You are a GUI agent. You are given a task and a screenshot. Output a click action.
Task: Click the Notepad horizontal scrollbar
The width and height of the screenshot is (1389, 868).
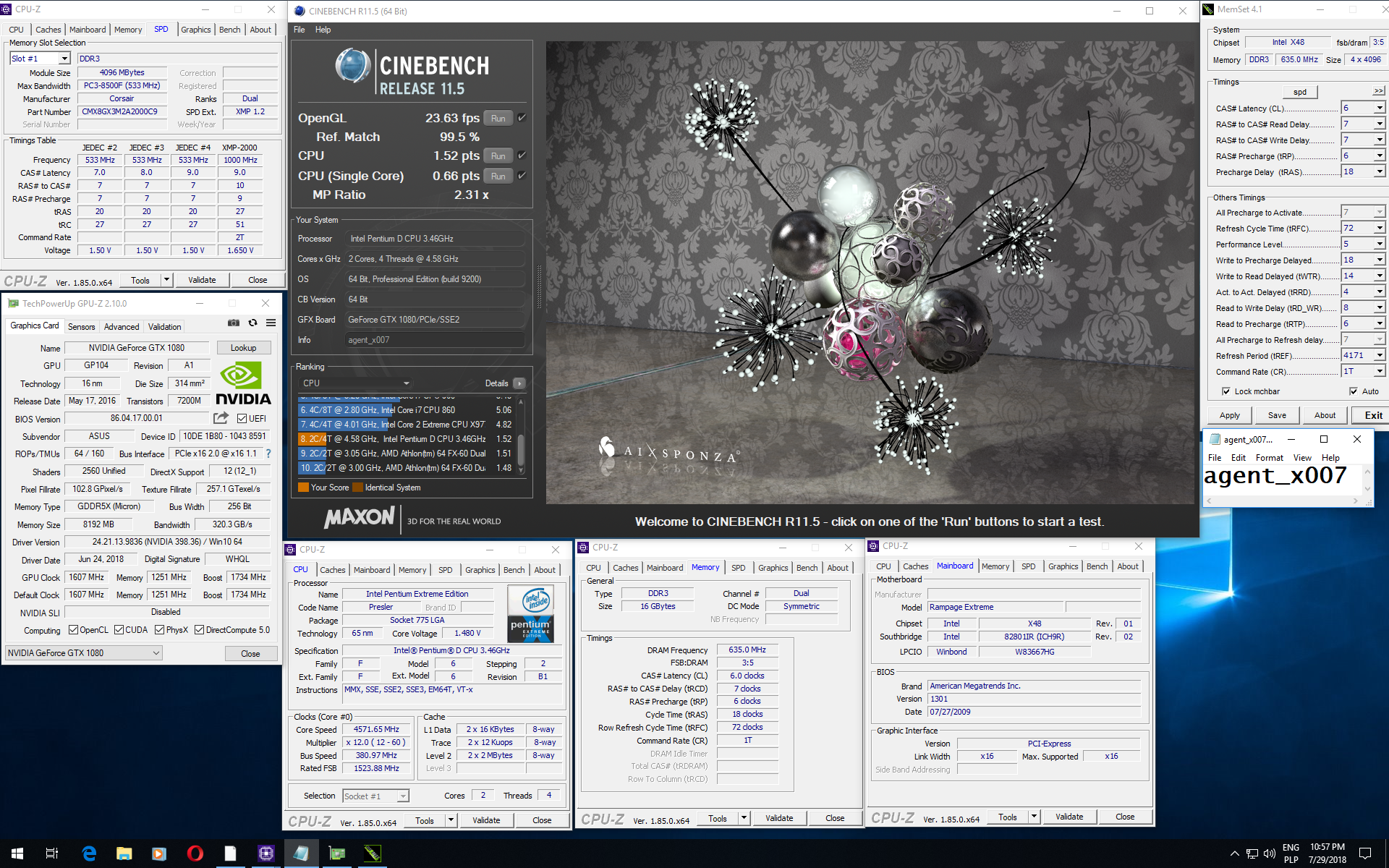tap(1282, 500)
